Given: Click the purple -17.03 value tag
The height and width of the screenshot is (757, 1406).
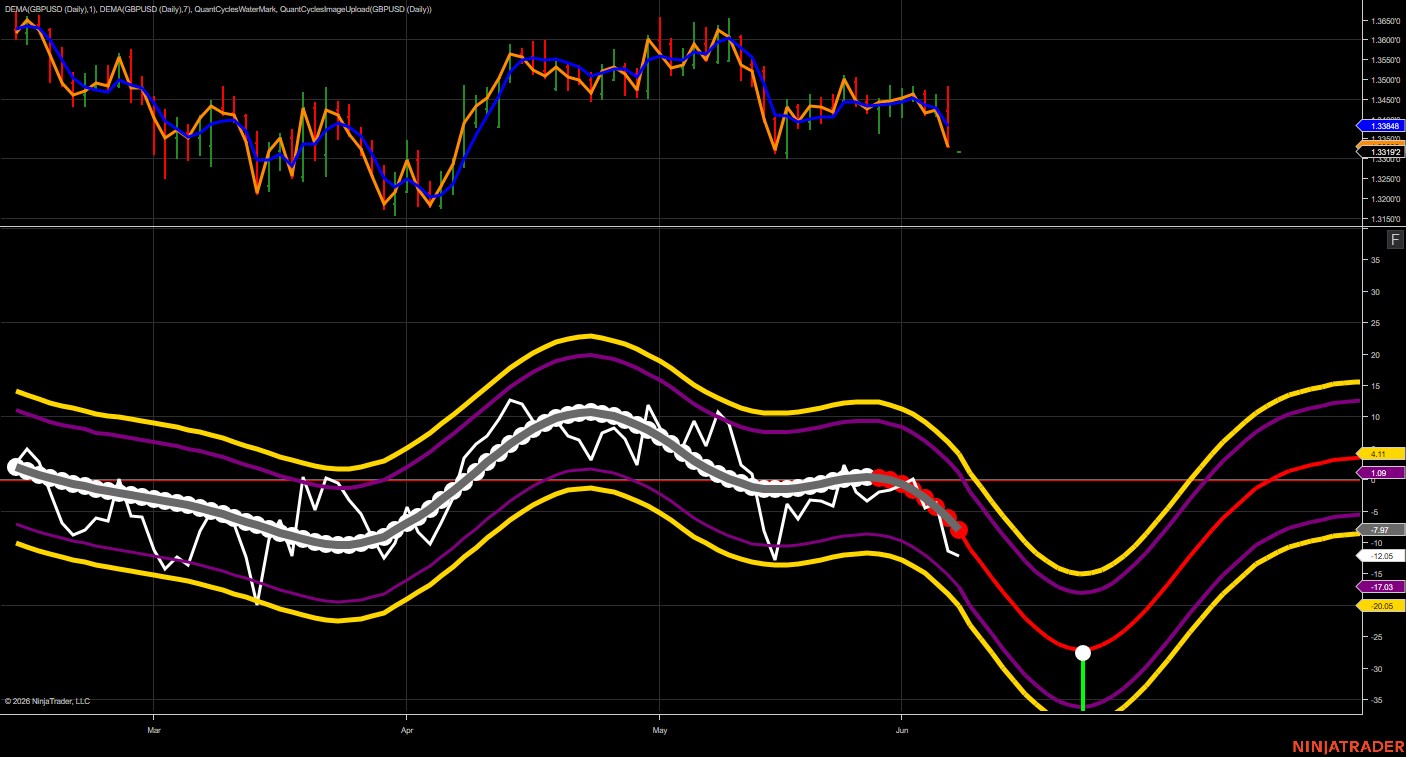Looking at the screenshot, I should pyautogui.click(x=1381, y=587).
